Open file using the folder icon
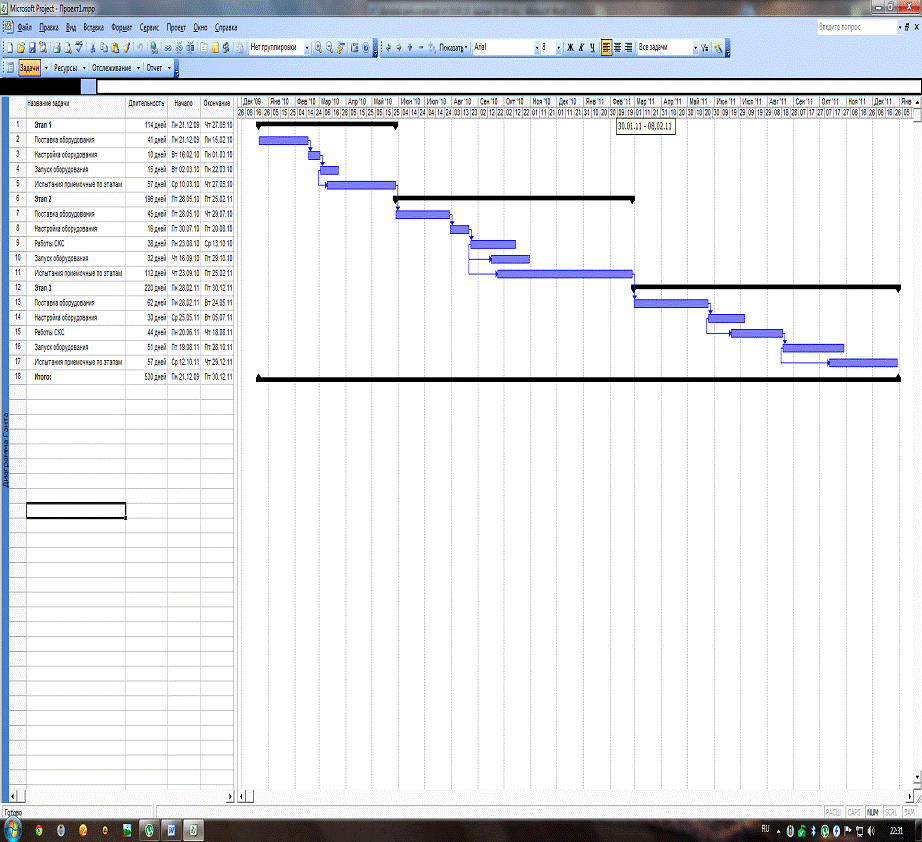 click(x=20, y=47)
